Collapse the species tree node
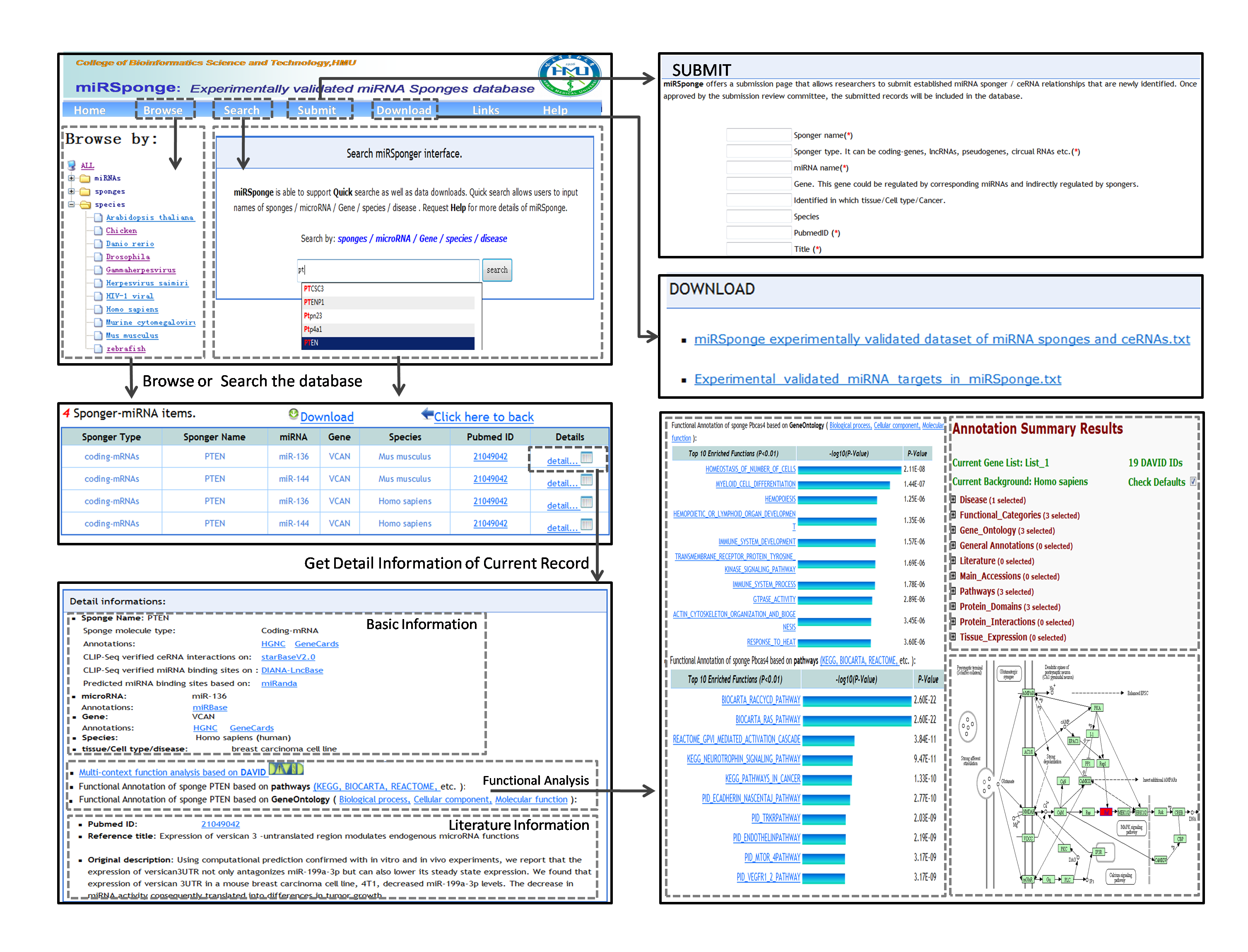Screen dimensions: 1248x952 click(x=71, y=205)
